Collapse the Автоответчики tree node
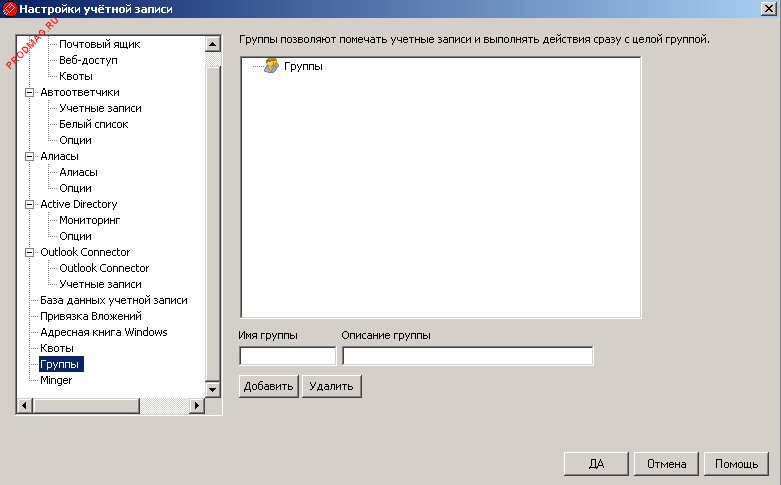Image resolution: width=781 pixels, height=485 pixels. point(29,92)
